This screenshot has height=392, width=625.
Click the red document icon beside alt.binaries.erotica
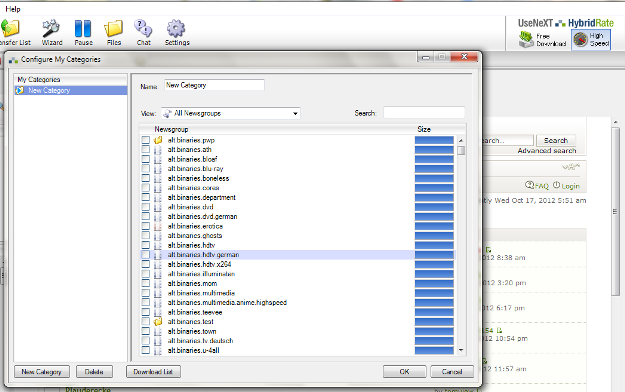(158, 226)
